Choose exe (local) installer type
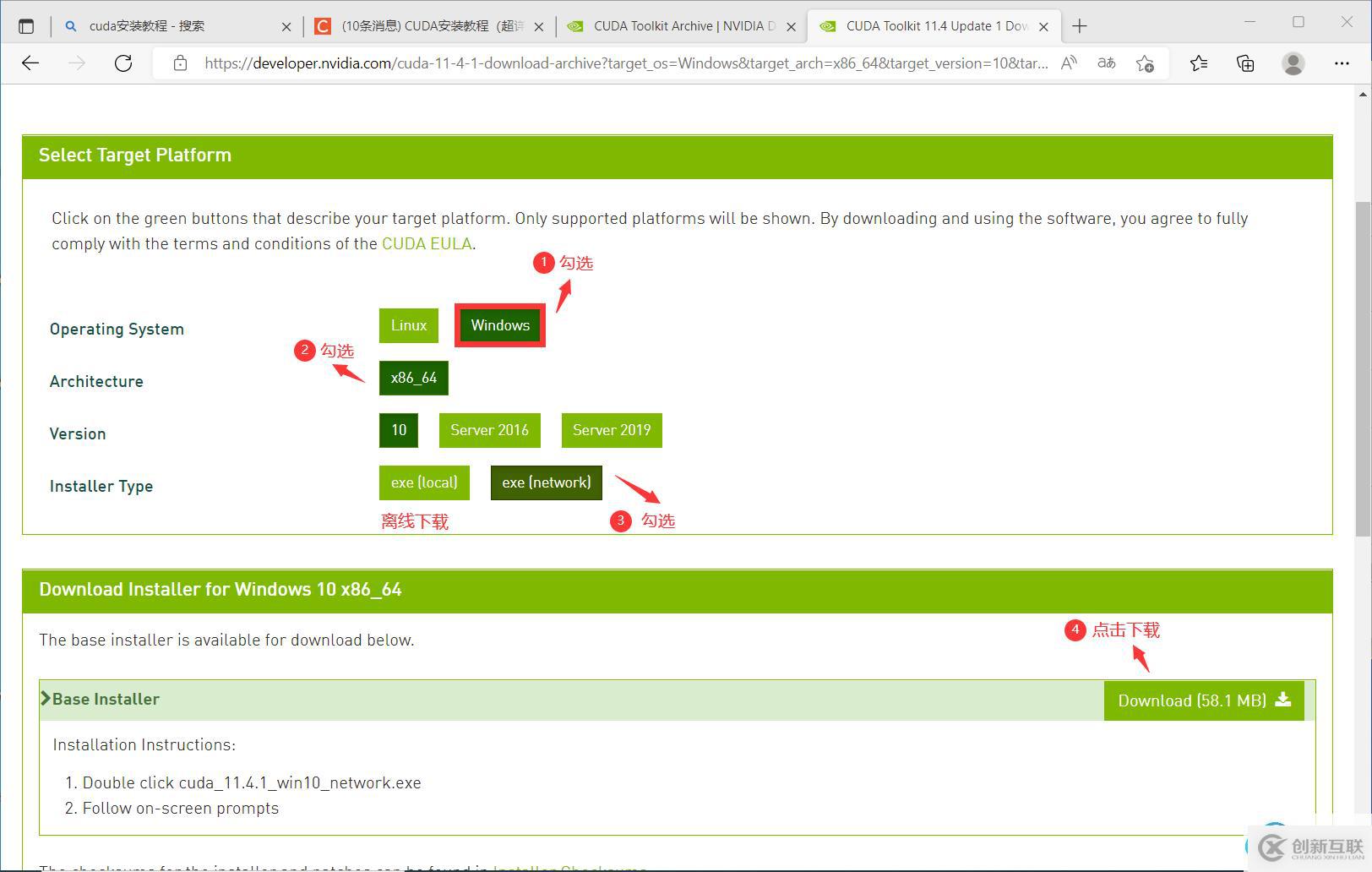This screenshot has height=872, width=1372. click(x=424, y=483)
